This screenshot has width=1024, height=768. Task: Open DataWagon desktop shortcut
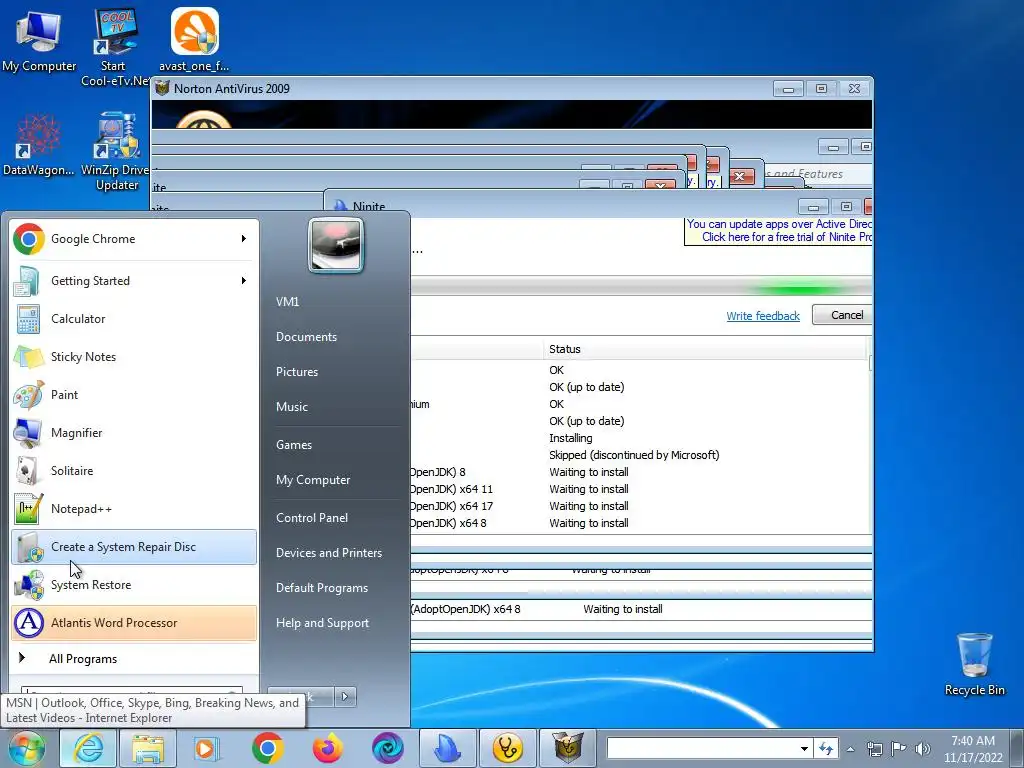(x=39, y=145)
